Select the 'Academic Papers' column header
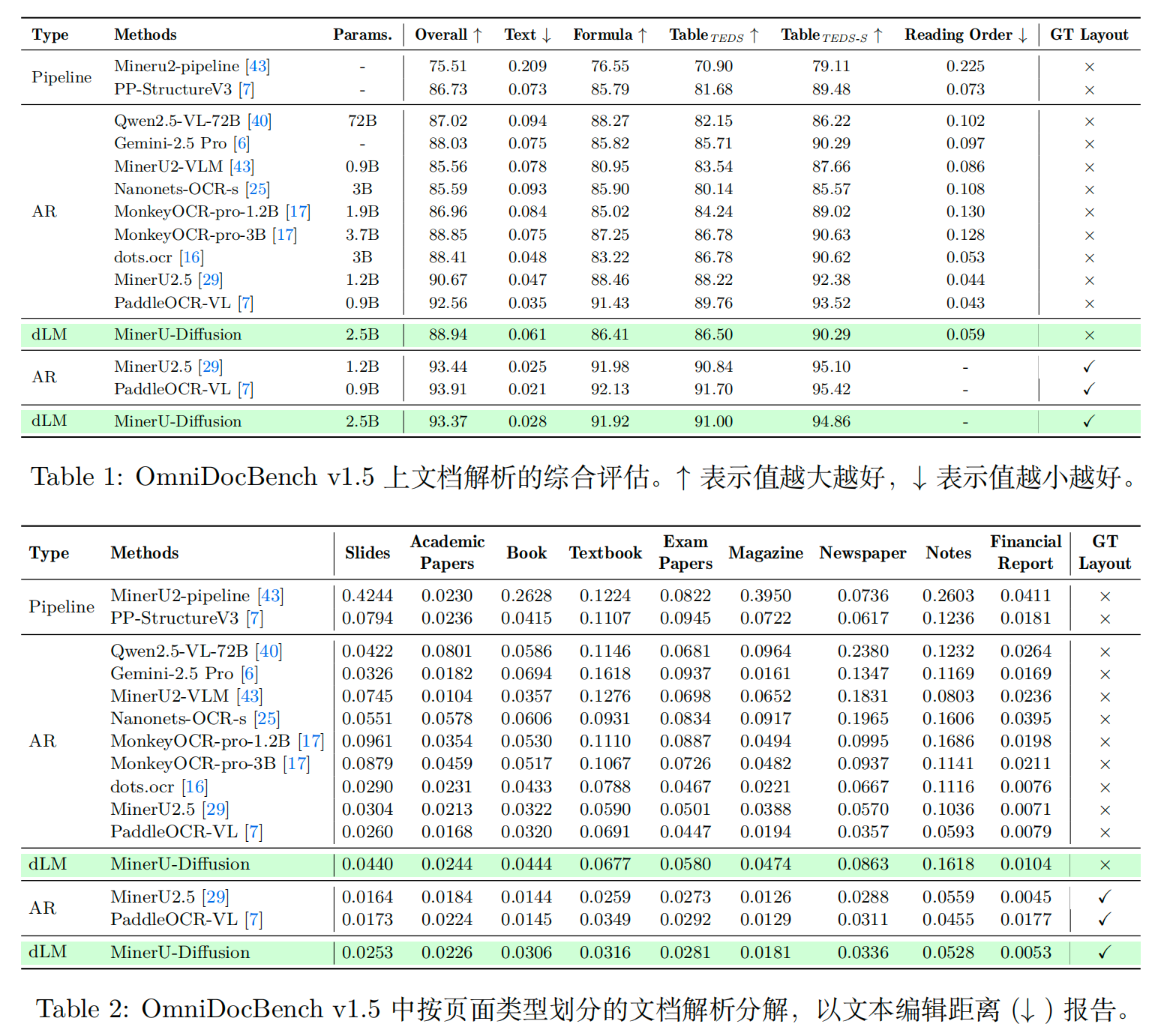Image resolution: width=1161 pixels, height=1036 pixels. 448,552
